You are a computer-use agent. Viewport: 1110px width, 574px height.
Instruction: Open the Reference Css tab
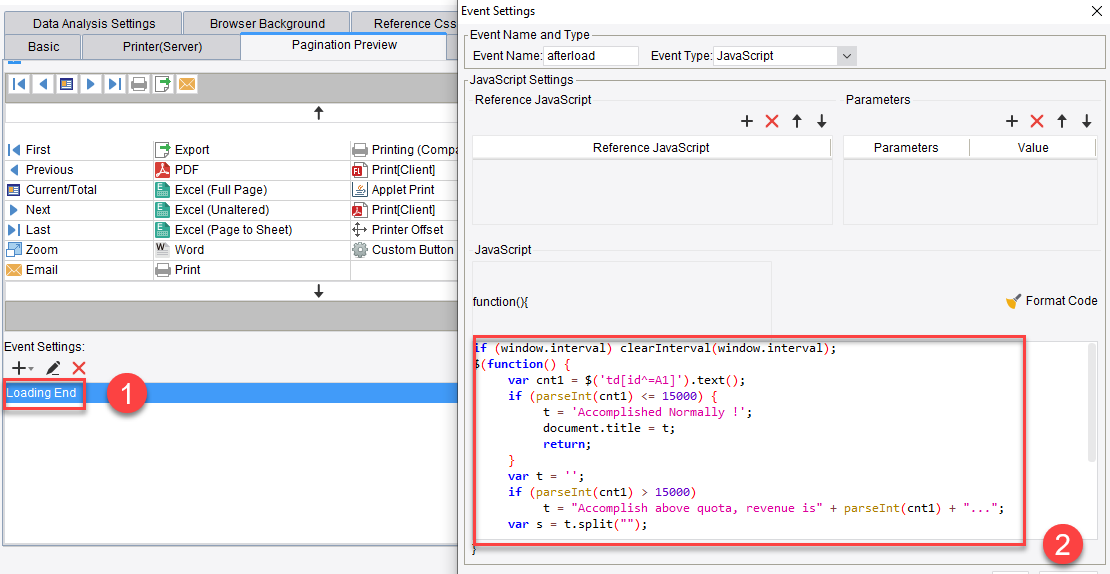click(405, 23)
